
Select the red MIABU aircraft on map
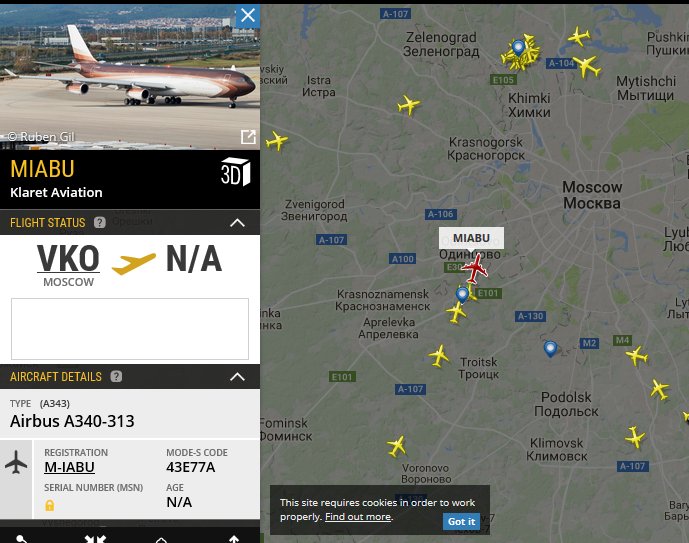pos(475,268)
